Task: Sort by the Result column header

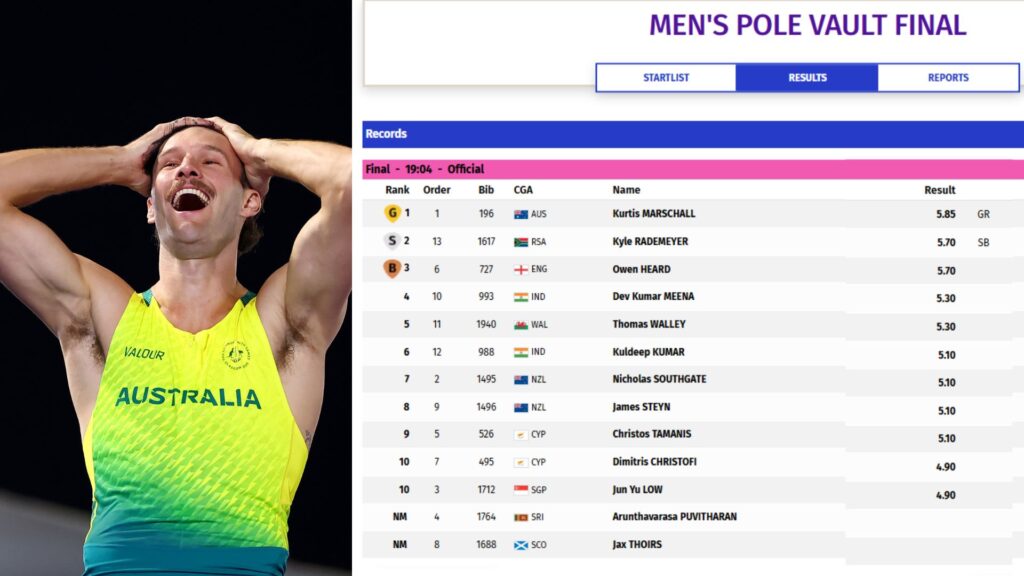Action: [x=939, y=190]
